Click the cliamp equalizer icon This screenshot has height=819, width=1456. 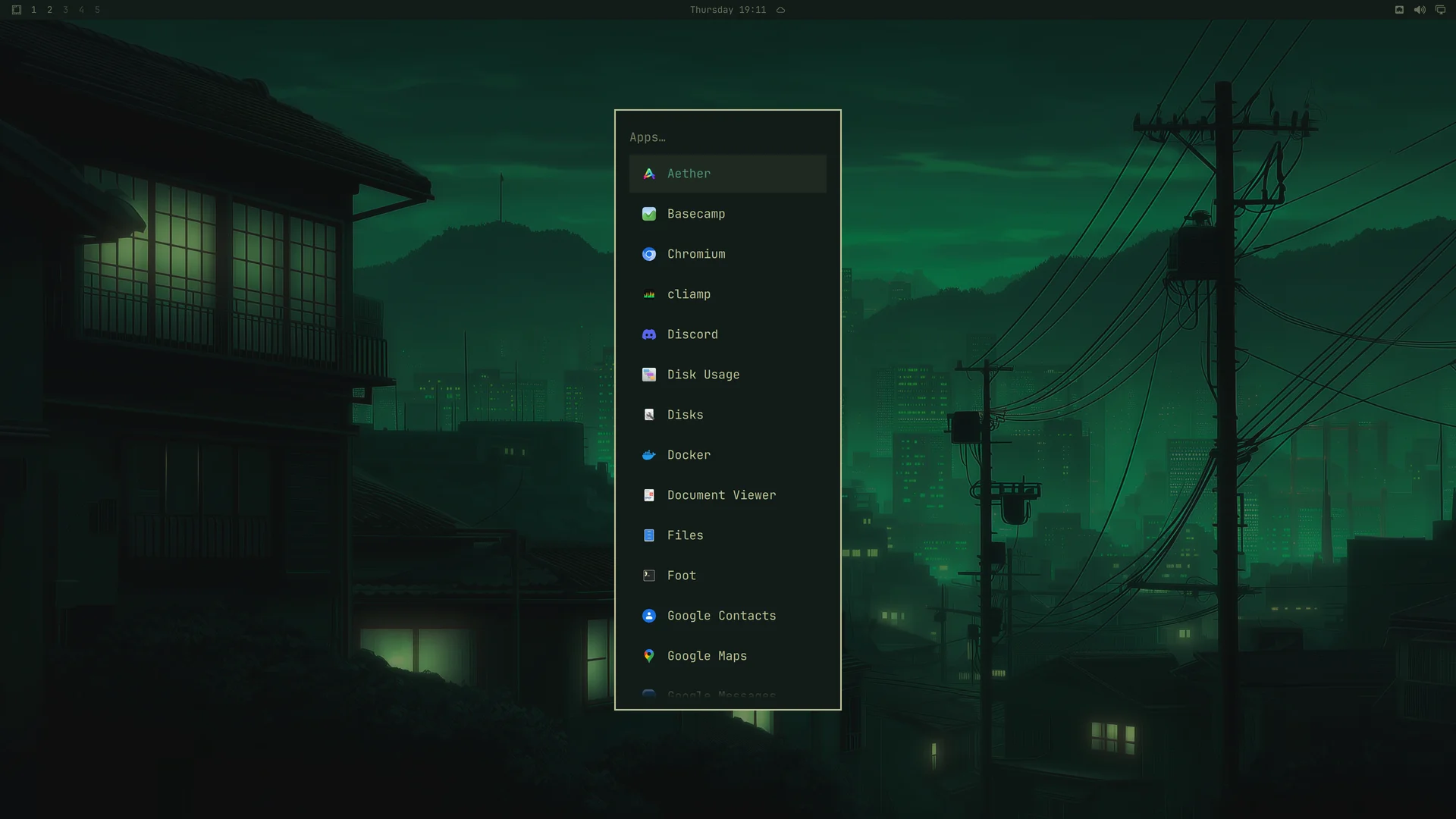(x=649, y=294)
